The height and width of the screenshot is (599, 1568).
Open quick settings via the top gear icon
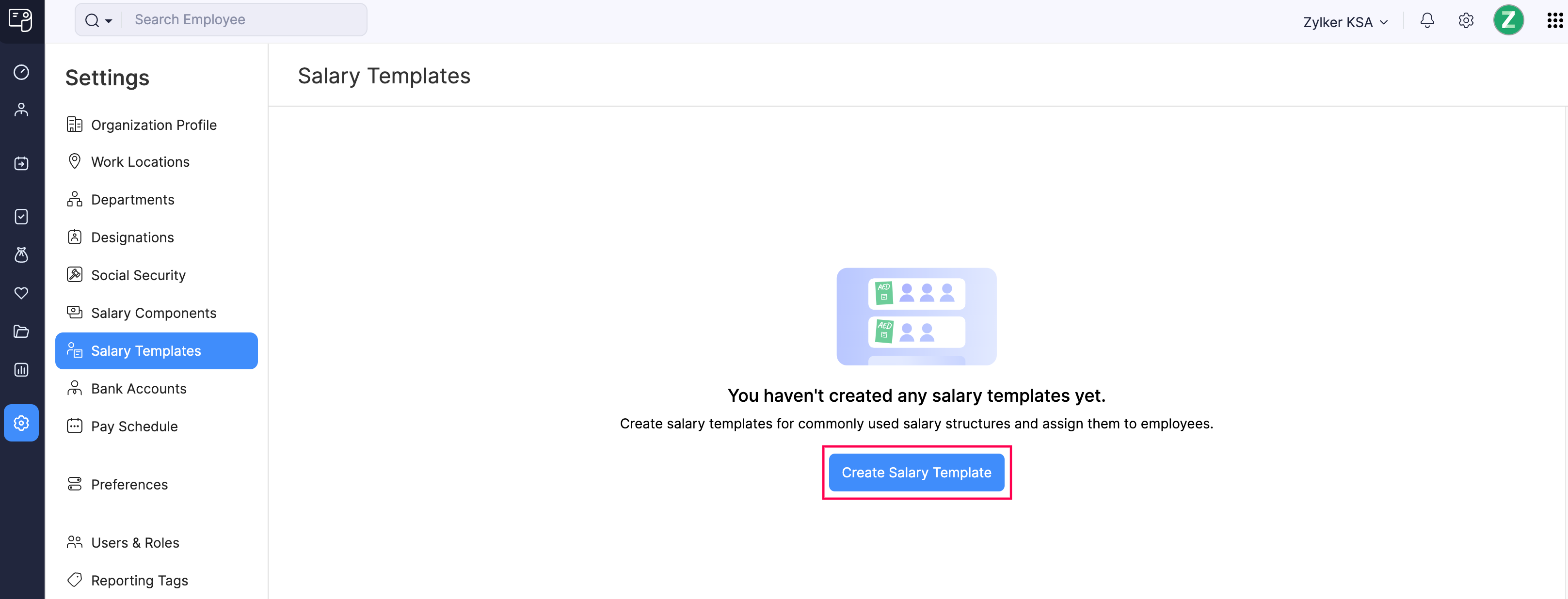coord(1466,21)
